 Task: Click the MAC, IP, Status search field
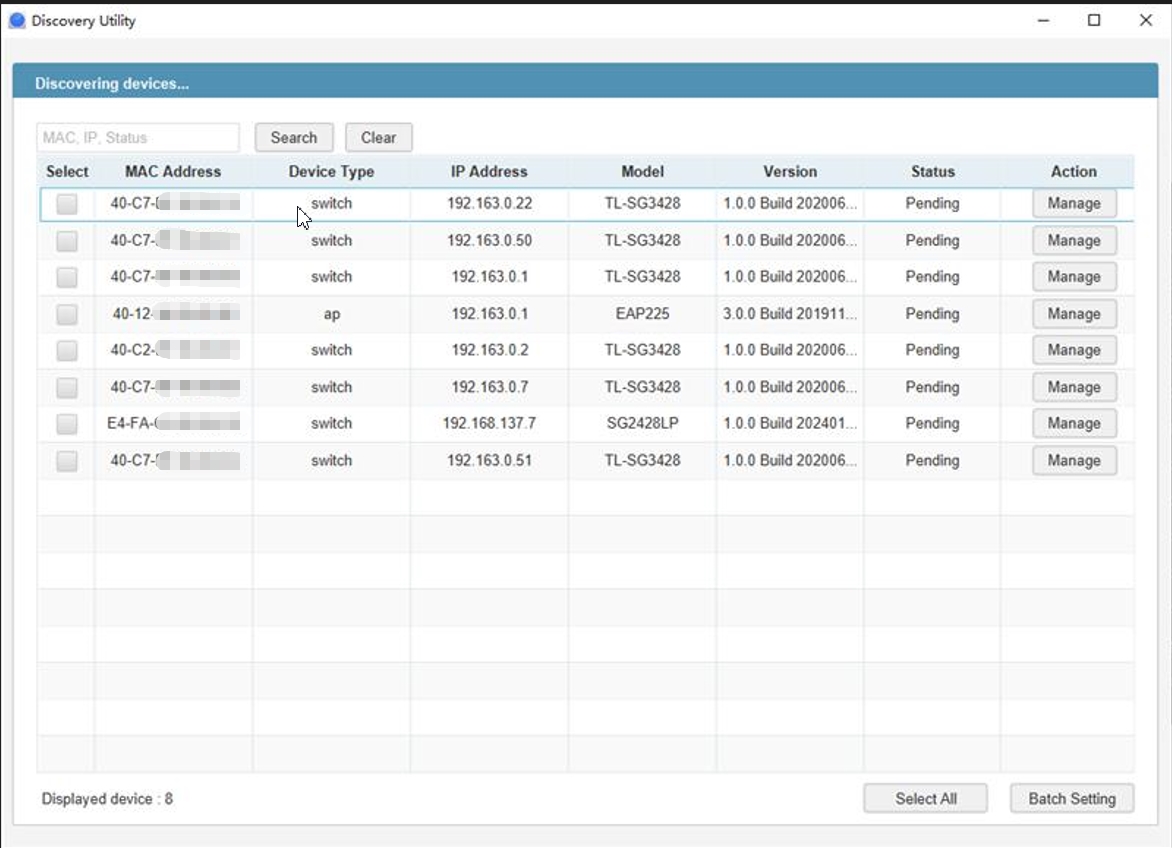pos(138,138)
